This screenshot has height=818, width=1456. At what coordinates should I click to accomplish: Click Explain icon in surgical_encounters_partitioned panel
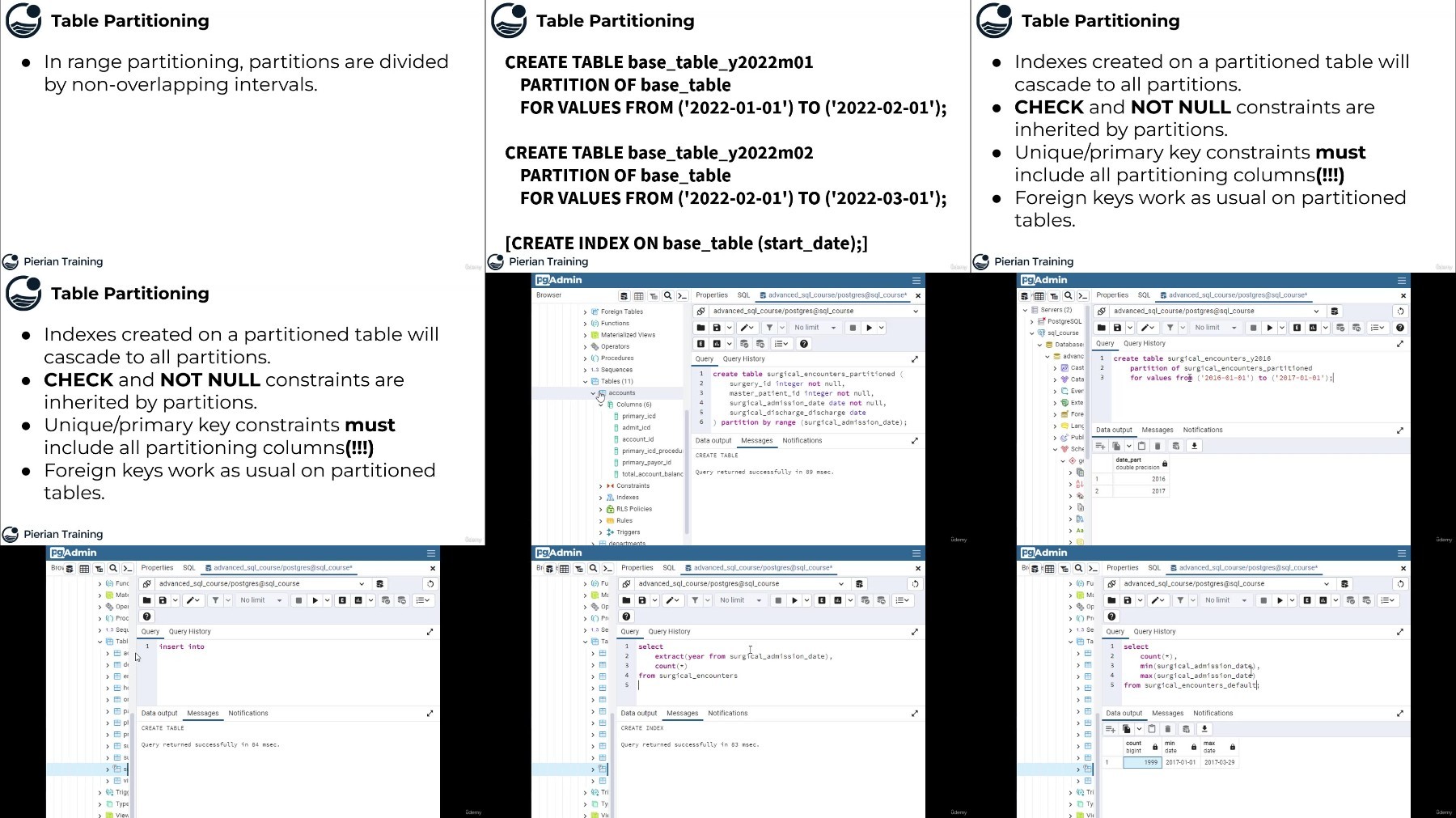[x=700, y=344]
